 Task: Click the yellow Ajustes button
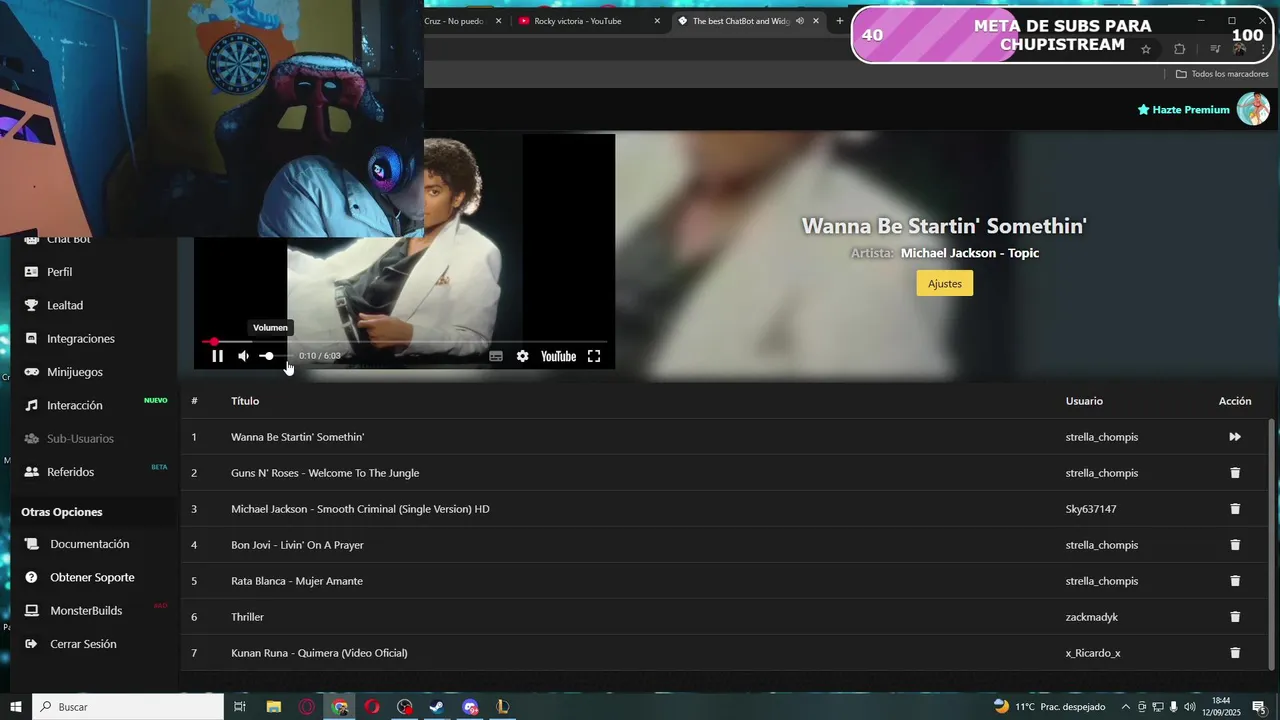click(x=944, y=283)
